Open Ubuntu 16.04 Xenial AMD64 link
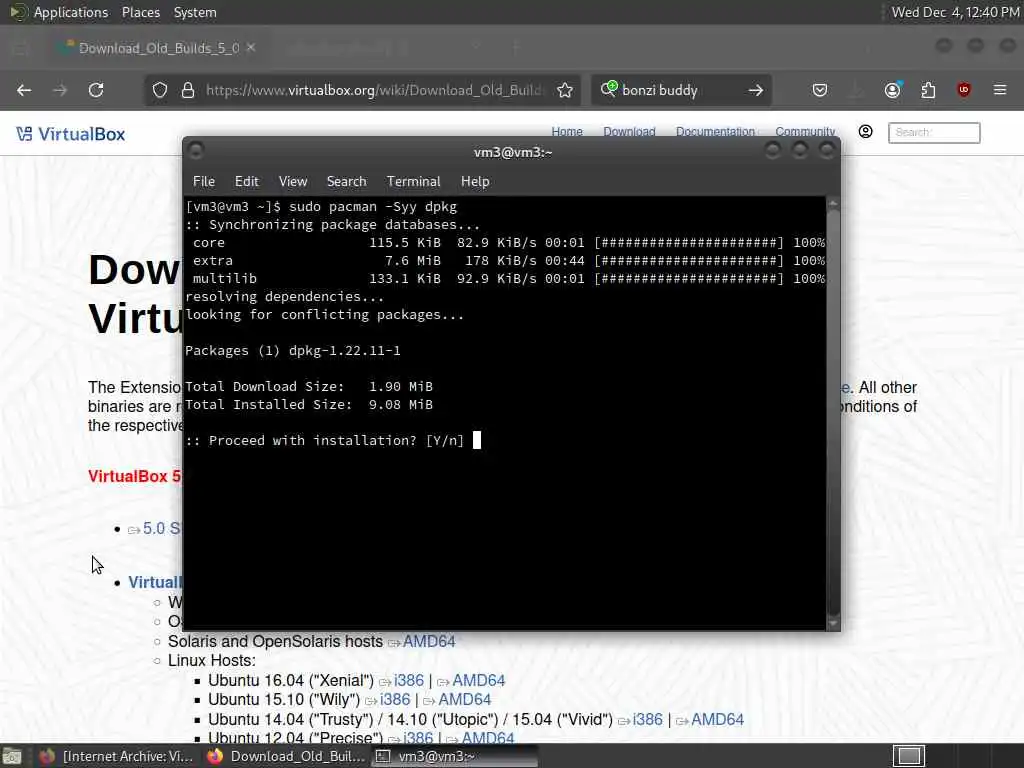The height and width of the screenshot is (768, 1024). coord(478,680)
